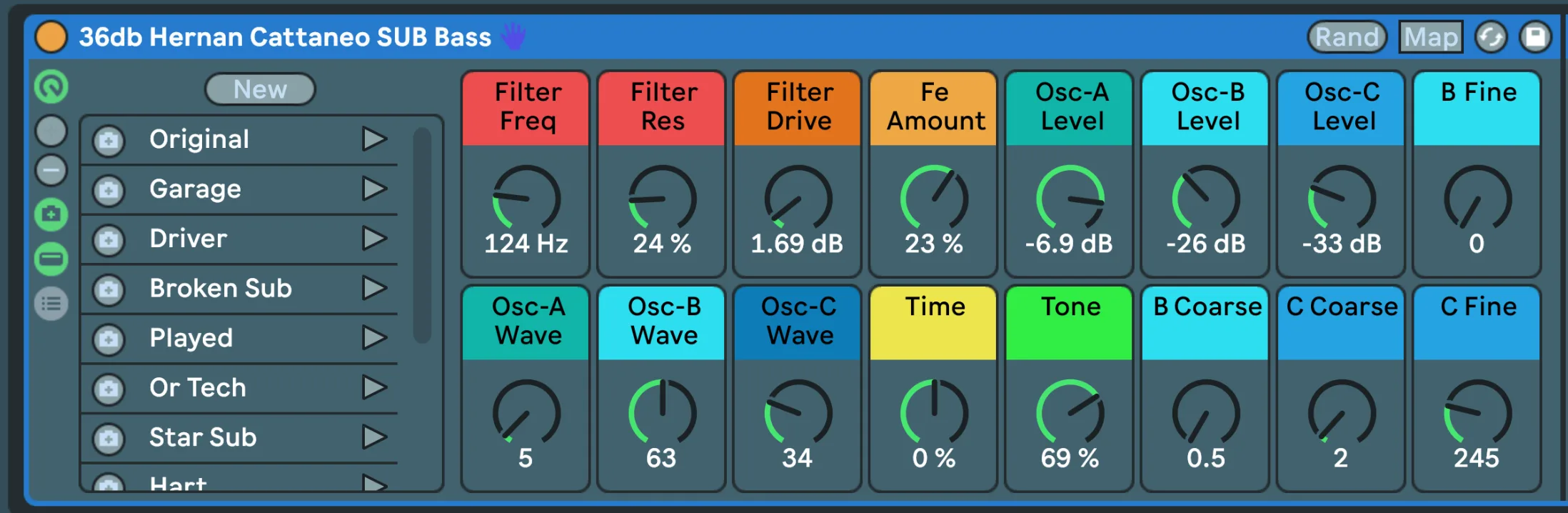Click the B Fine macro knob

tap(1477, 199)
